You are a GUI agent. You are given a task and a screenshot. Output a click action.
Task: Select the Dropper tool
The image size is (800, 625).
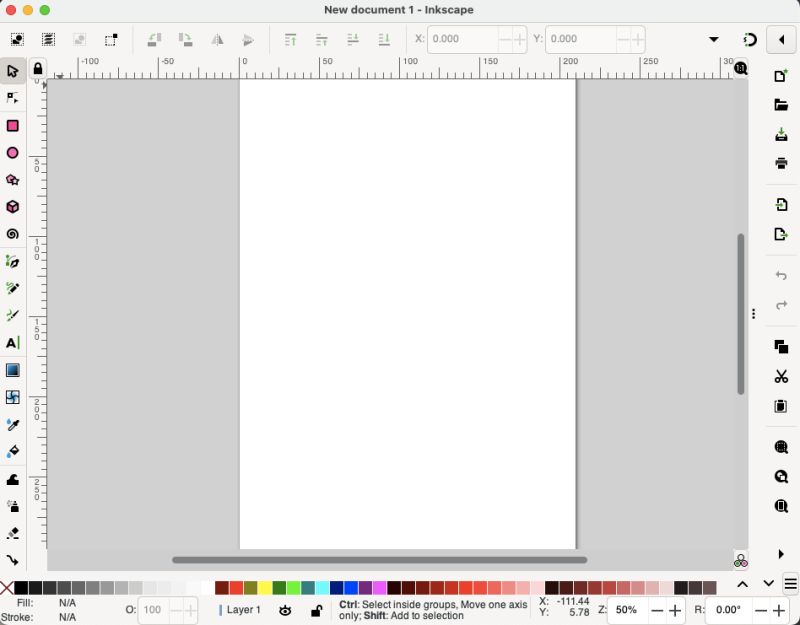point(13,424)
